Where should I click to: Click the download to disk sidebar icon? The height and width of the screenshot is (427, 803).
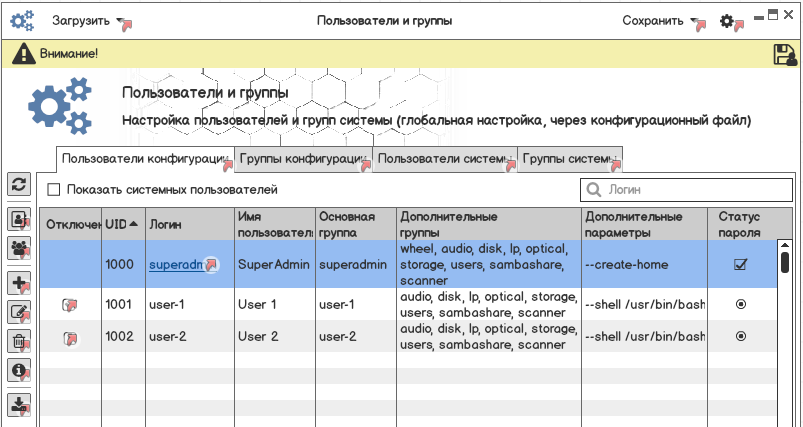click(19, 404)
